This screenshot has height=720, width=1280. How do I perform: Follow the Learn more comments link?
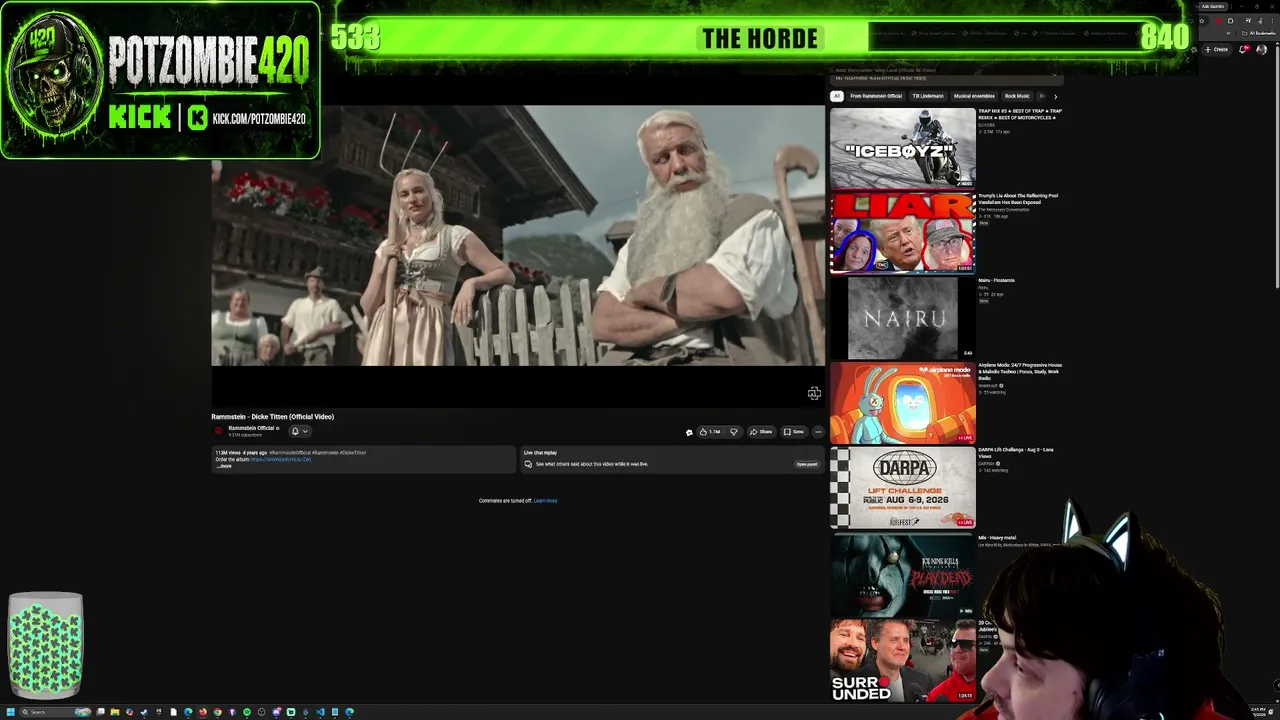(x=545, y=501)
